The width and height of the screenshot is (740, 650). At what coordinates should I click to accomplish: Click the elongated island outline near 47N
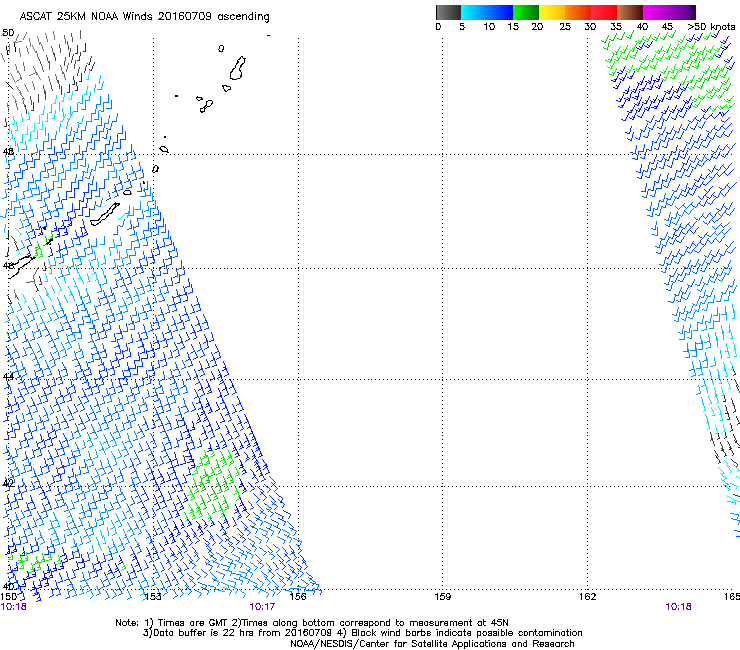[105, 214]
